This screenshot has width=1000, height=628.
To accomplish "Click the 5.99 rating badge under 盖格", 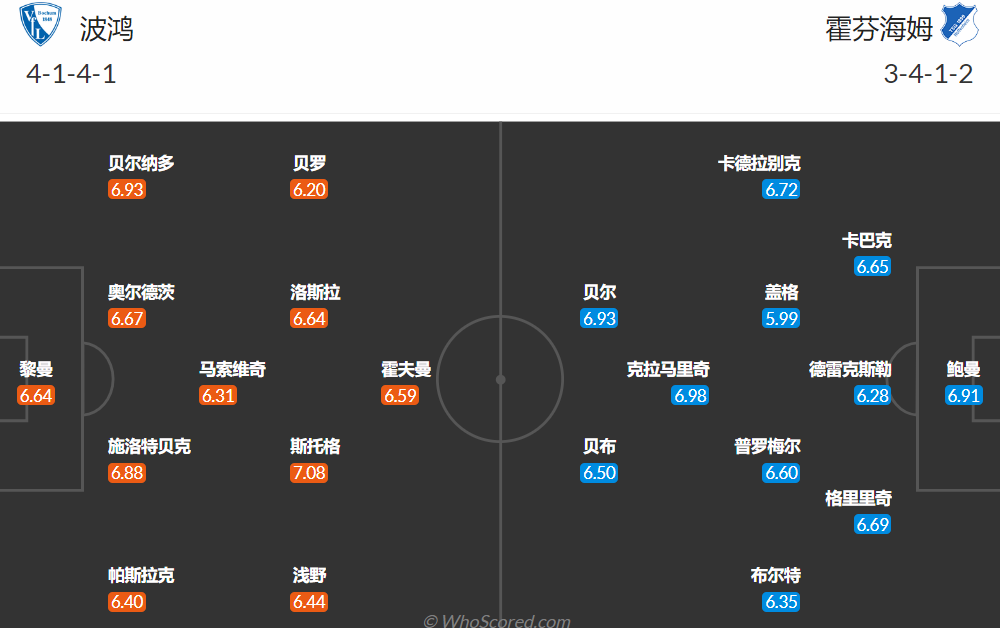I will tap(781, 318).
